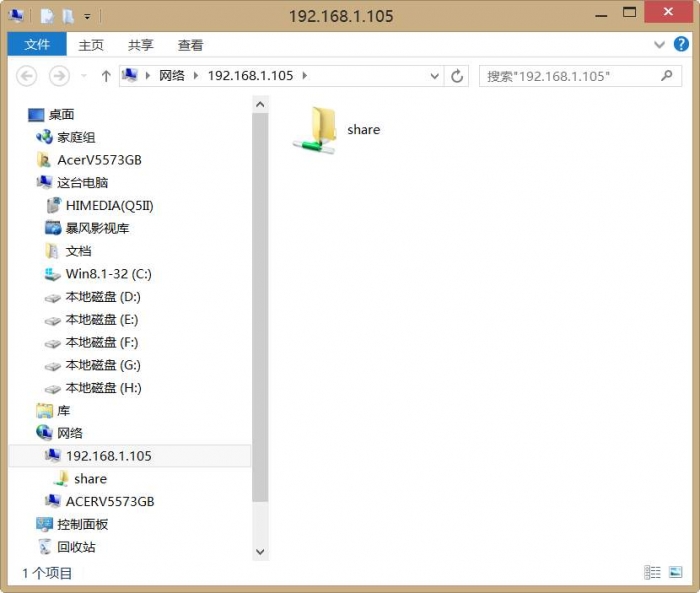
Task: Expand the root arrow before 网络 in the breadcrumb
Action: click(x=148, y=76)
